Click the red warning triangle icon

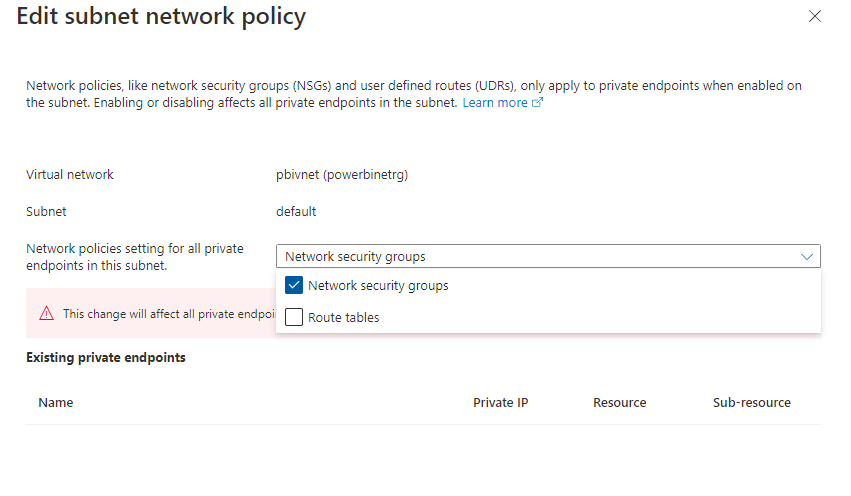[x=47, y=313]
